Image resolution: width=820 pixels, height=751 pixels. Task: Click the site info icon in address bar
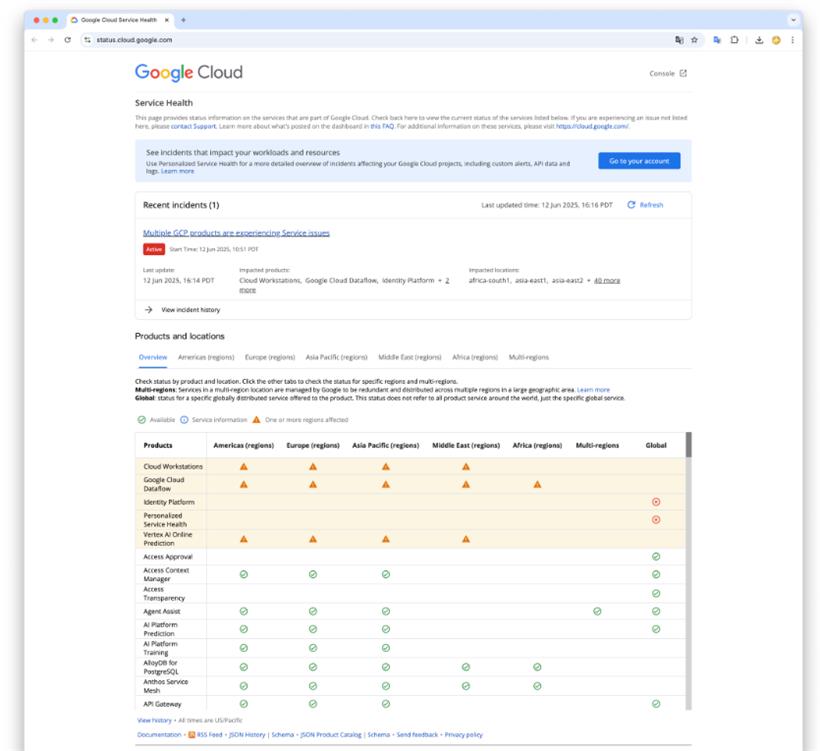(x=87, y=40)
